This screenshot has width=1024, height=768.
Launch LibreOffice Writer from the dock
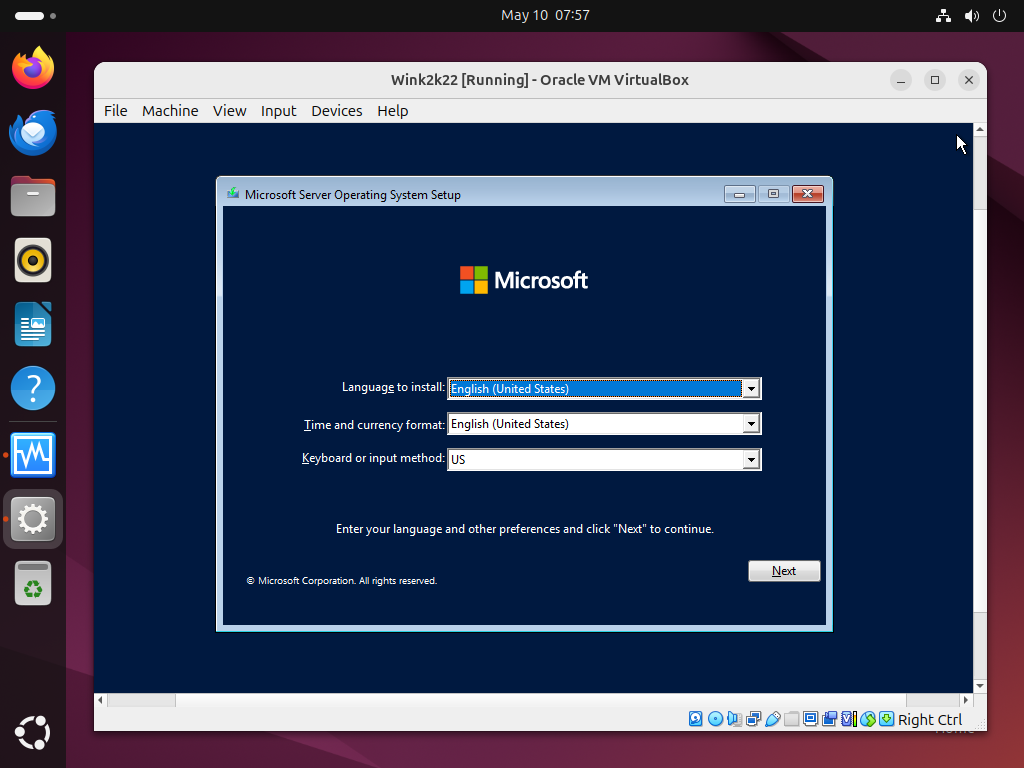[33, 324]
